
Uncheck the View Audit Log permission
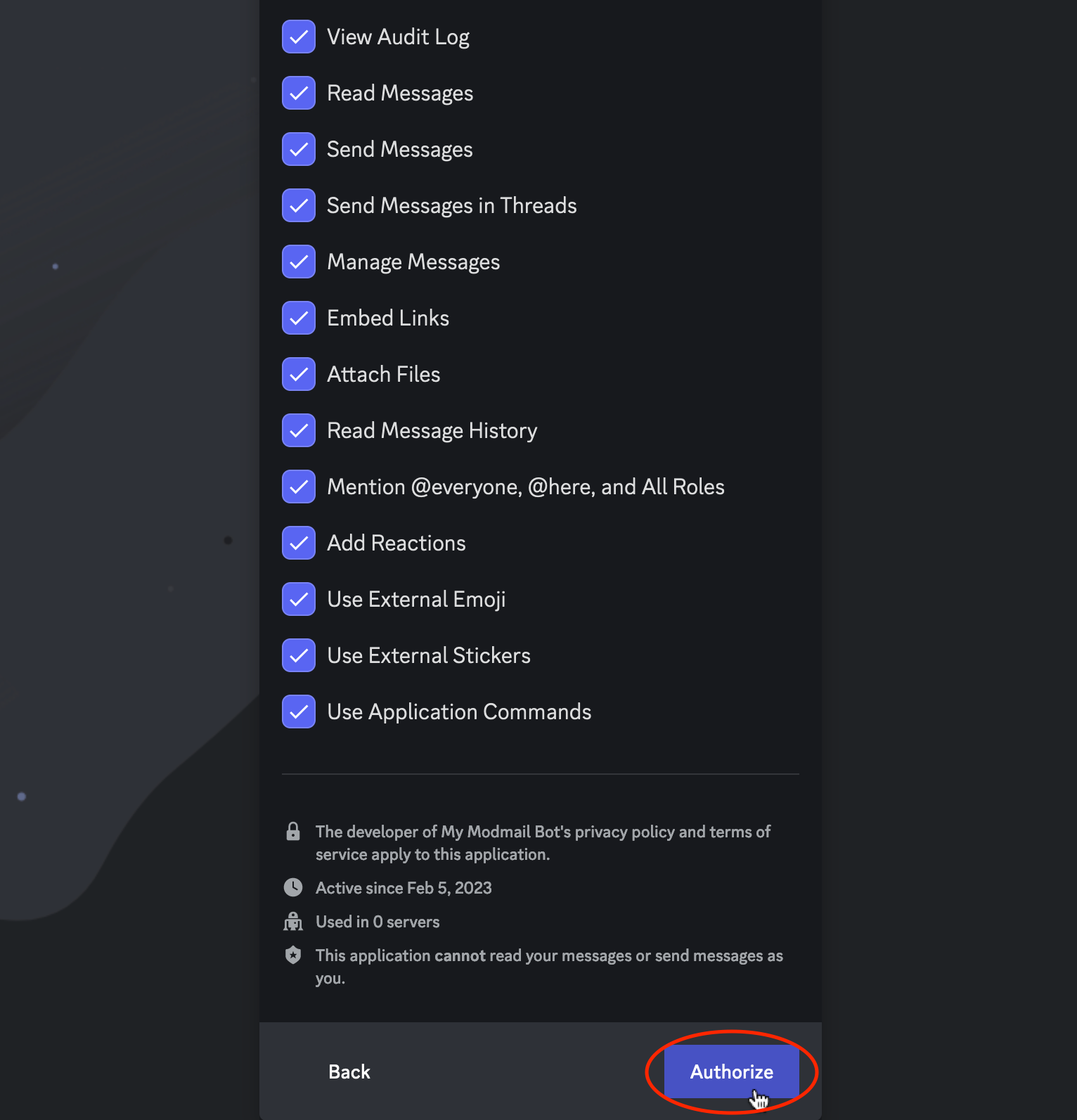[298, 37]
